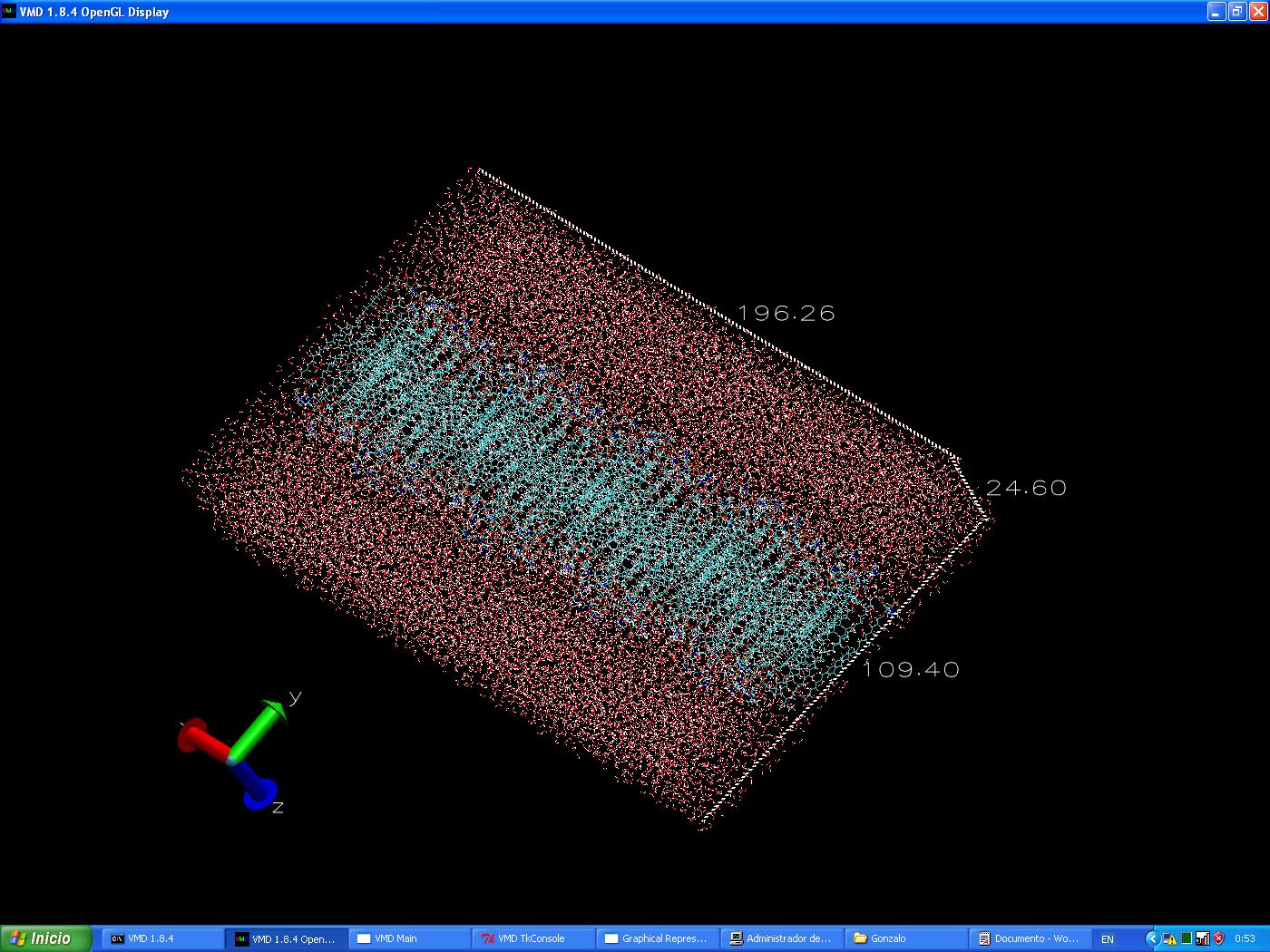Click the VMD icon in the title bar
1270x952 pixels.
(x=9, y=12)
